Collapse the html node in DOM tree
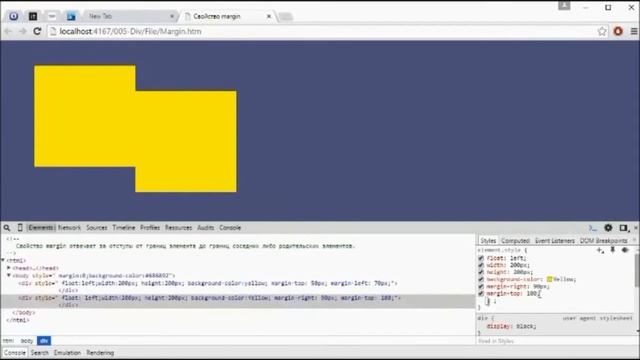Image resolution: width=640 pixels, height=360 pixels. click(3, 260)
